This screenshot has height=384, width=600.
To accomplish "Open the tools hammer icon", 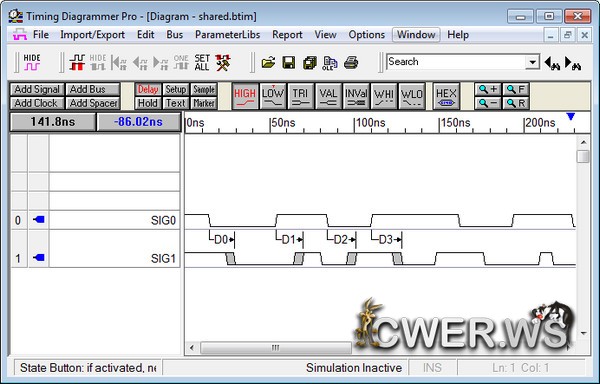I will (222, 62).
